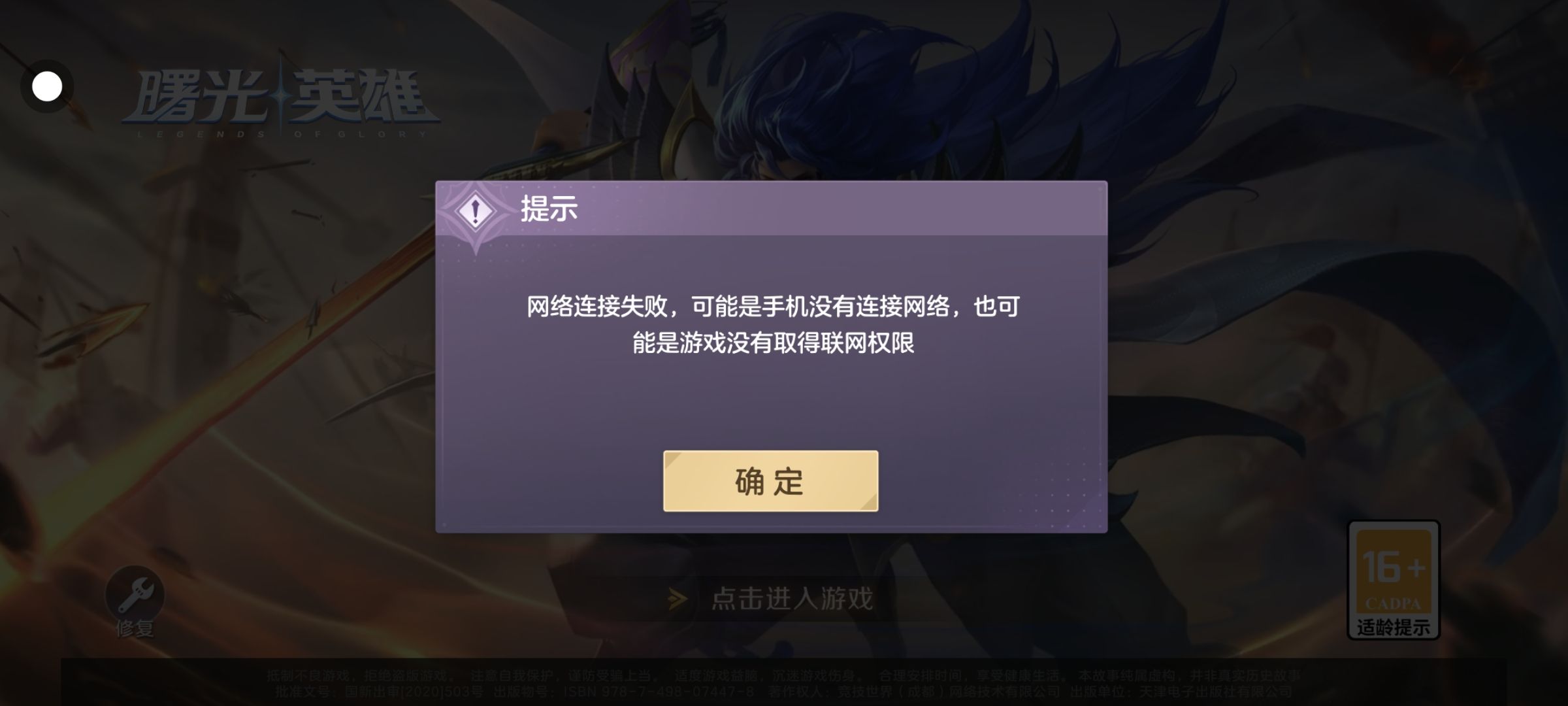The height and width of the screenshot is (706, 1568).
Task: Tap the arrow icon beside 点击进入游戏
Action: point(678,598)
